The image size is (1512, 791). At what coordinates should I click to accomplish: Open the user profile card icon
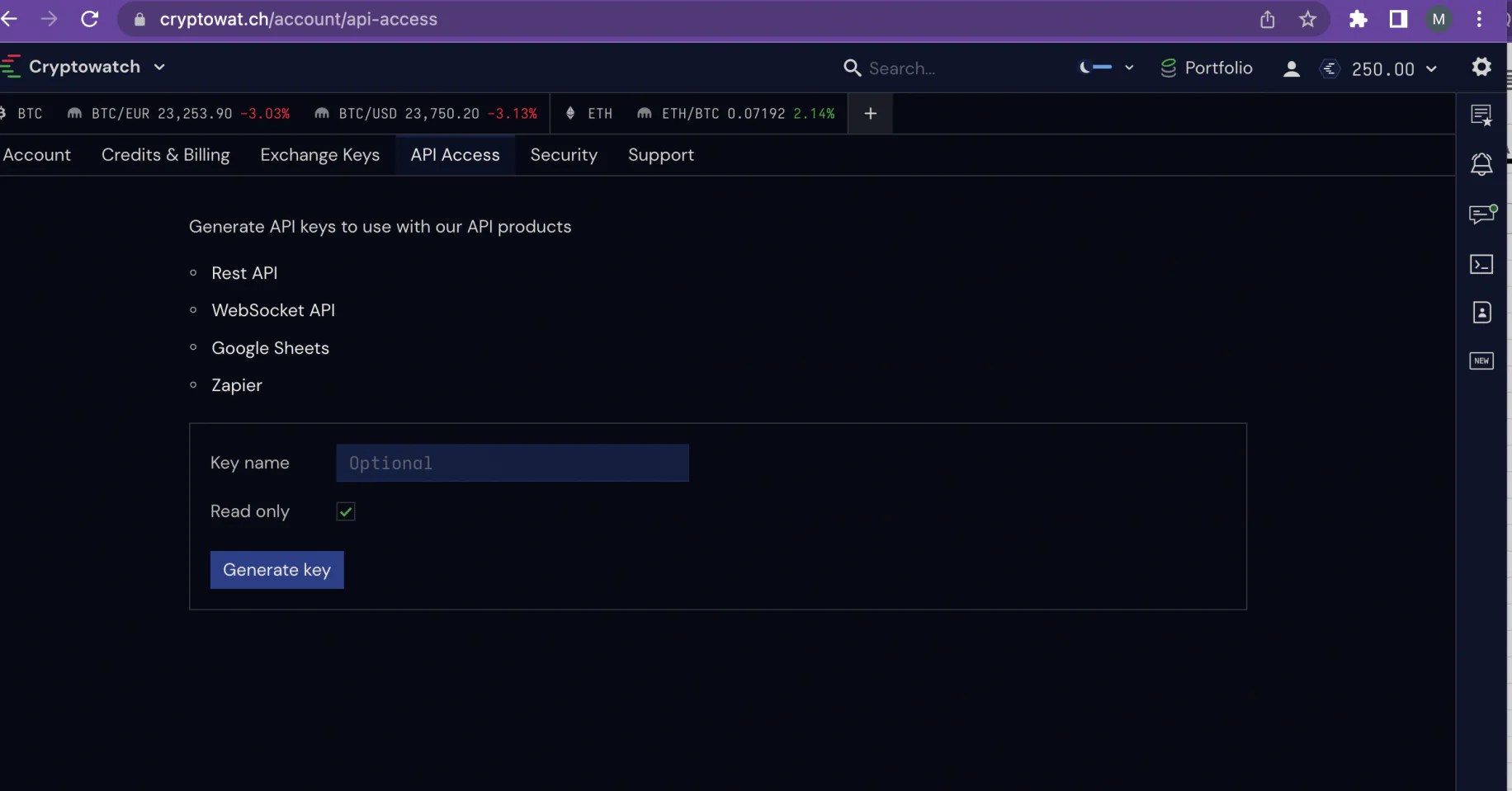[x=1483, y=313]
